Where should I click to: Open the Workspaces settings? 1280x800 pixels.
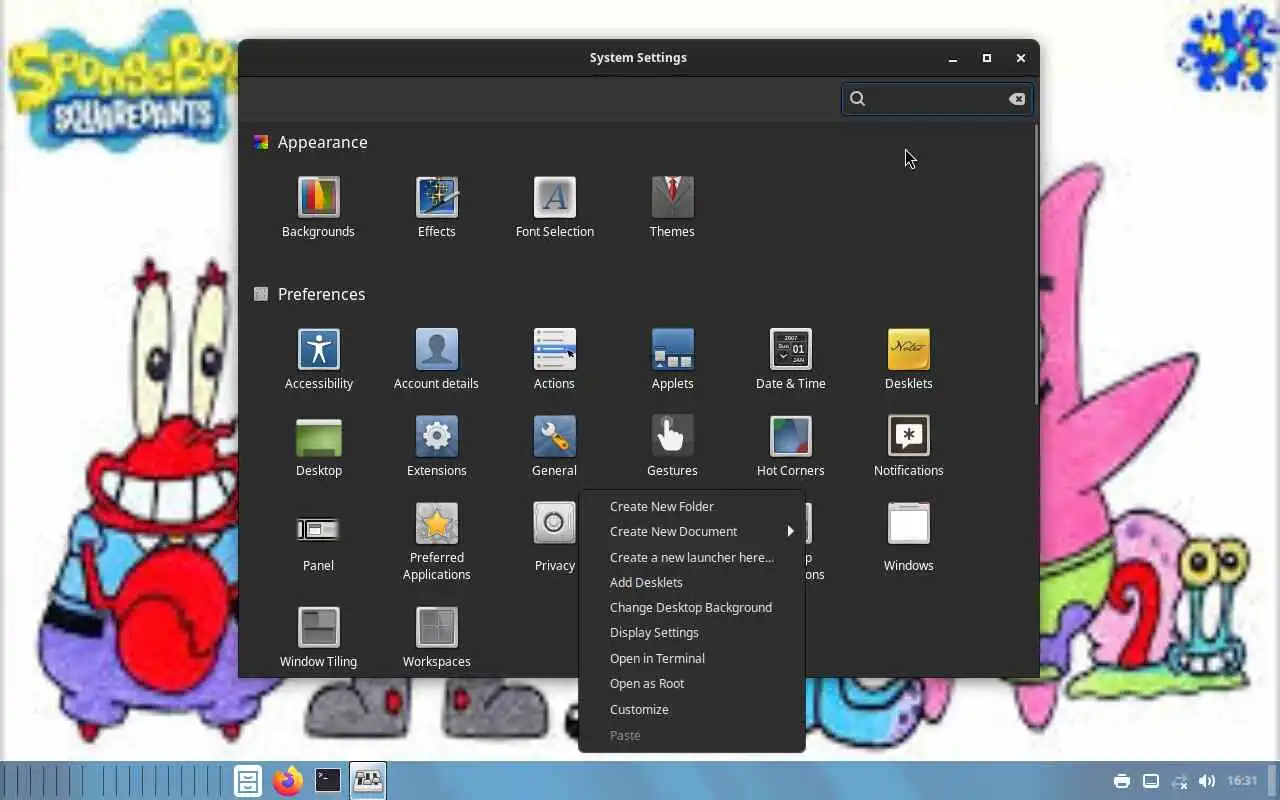(x=437, y=637)
